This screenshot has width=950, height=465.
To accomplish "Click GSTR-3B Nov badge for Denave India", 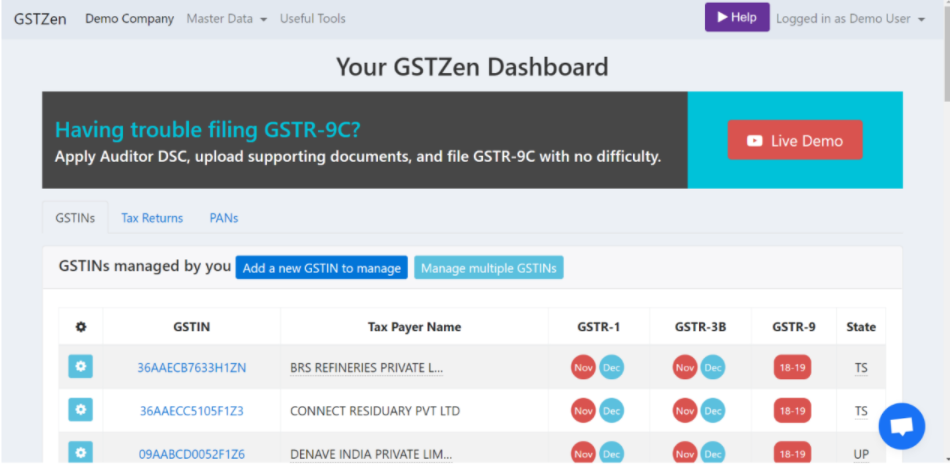I will point(685,453).
